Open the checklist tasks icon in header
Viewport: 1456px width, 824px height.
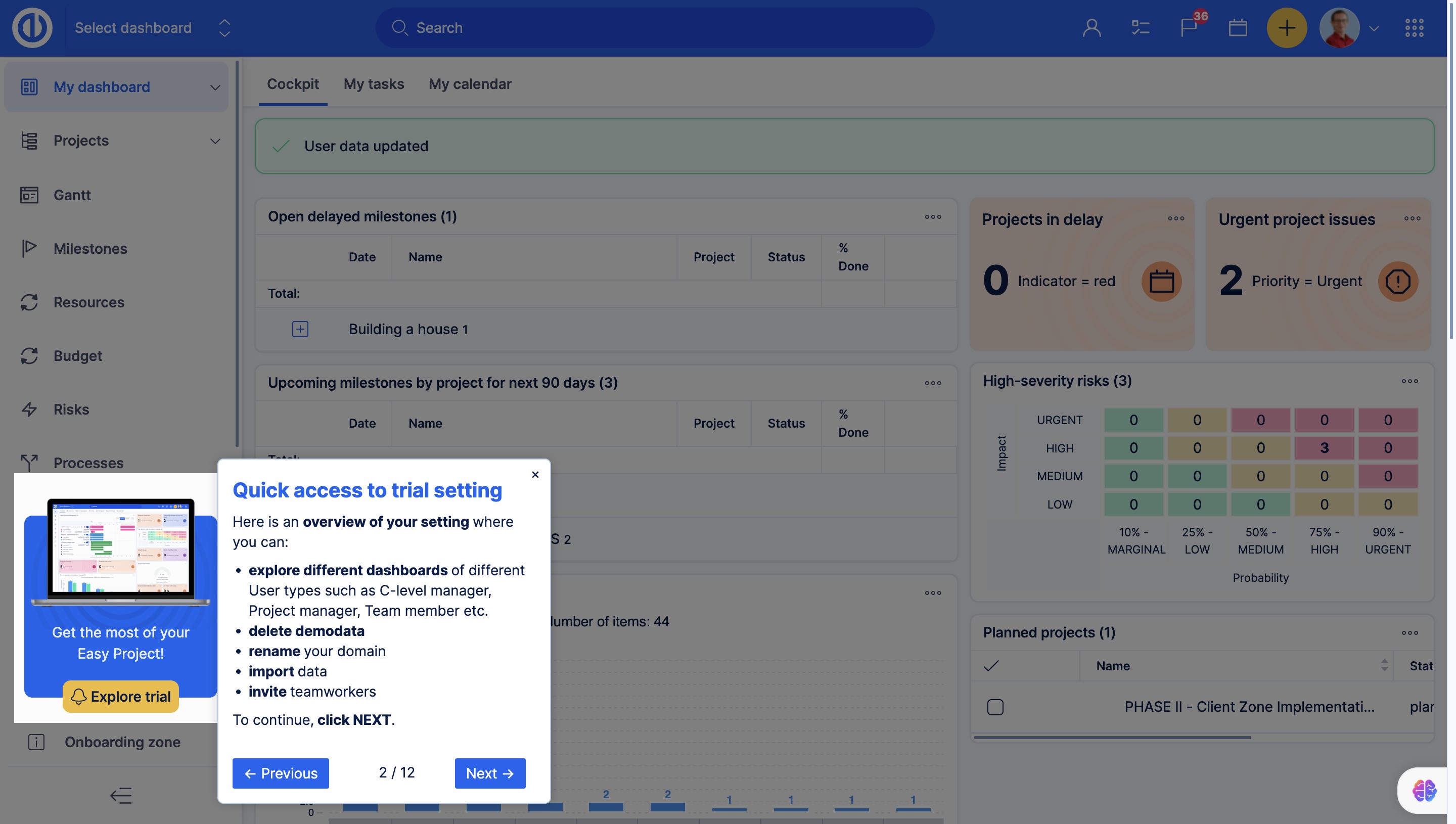(x=1140, y=28)
